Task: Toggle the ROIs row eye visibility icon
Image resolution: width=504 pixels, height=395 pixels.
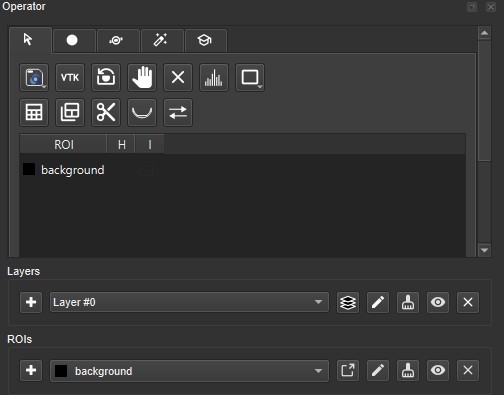Action: tap(438, 370)
